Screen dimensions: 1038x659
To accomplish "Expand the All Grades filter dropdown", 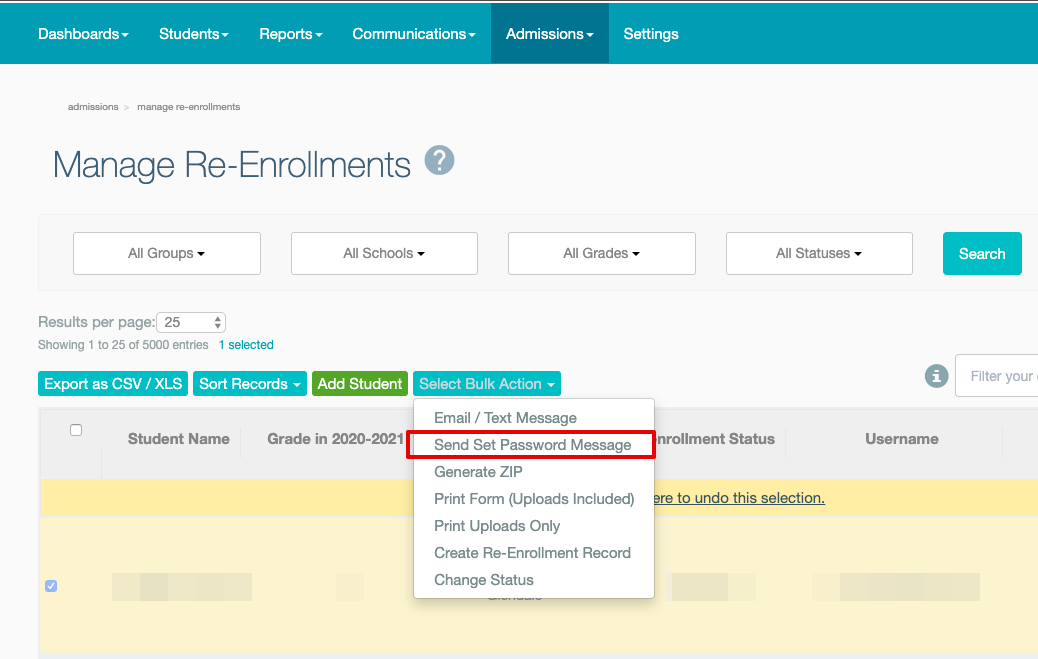I will click(602, 254).
